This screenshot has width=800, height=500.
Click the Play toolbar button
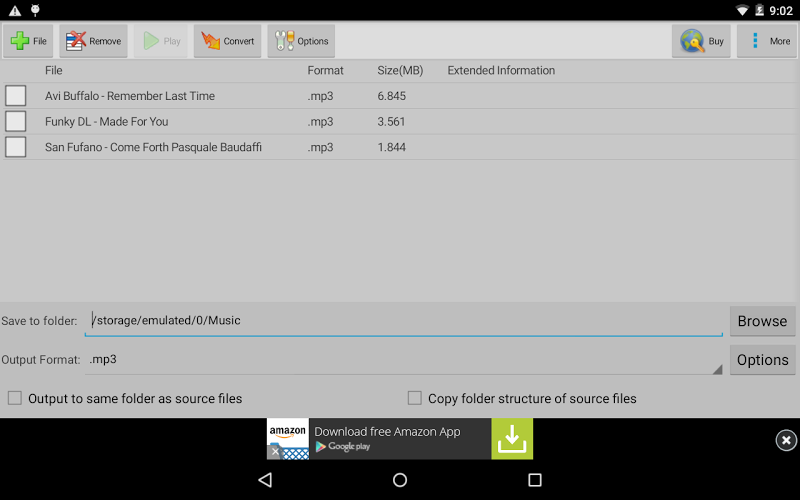161,41
